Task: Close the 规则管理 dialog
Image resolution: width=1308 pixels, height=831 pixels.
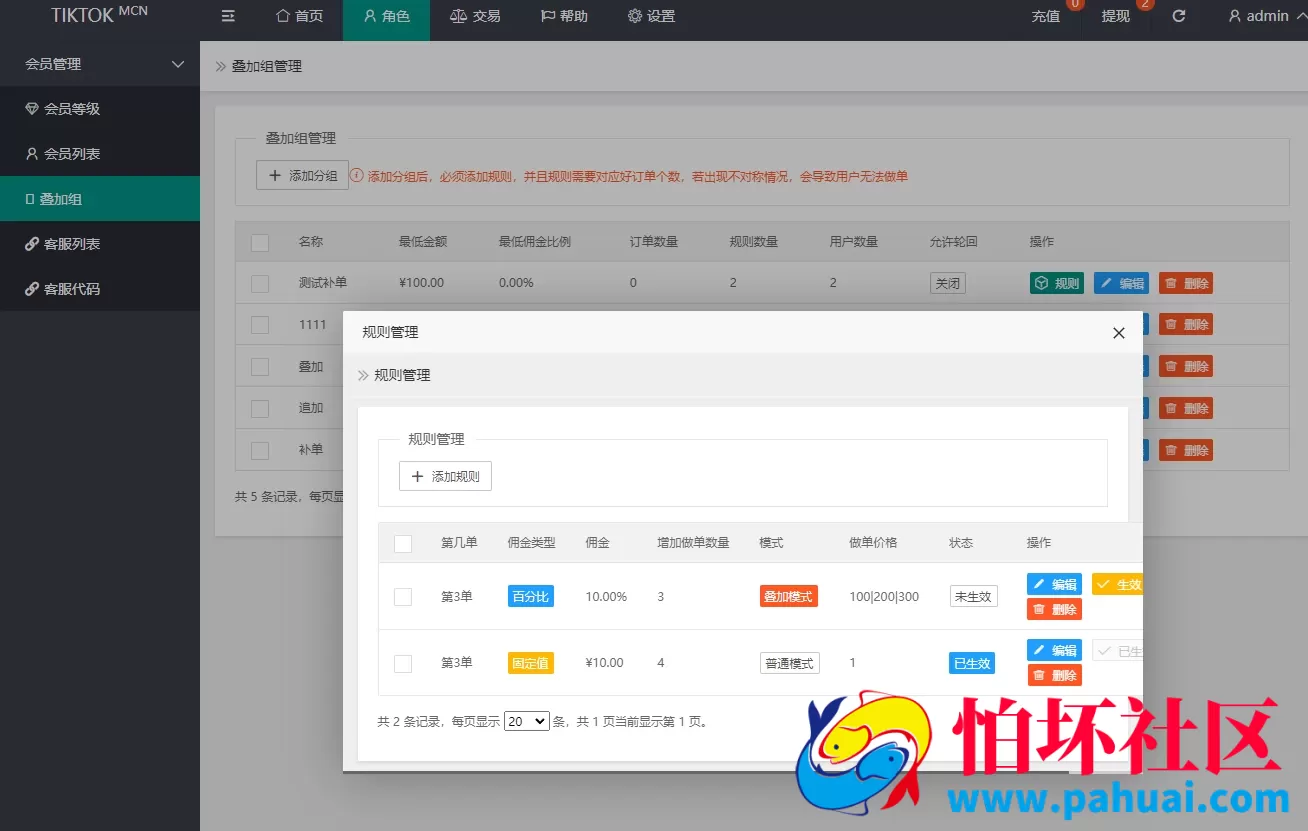Action: coord(1119,333)
